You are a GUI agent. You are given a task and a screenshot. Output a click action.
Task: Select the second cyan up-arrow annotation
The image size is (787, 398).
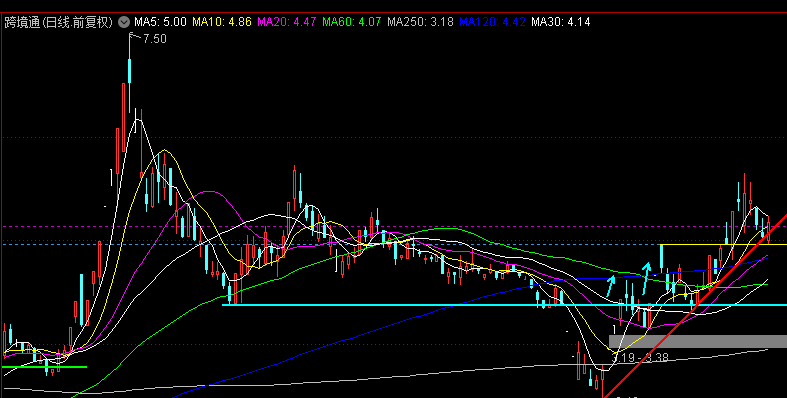pos(646,279)
